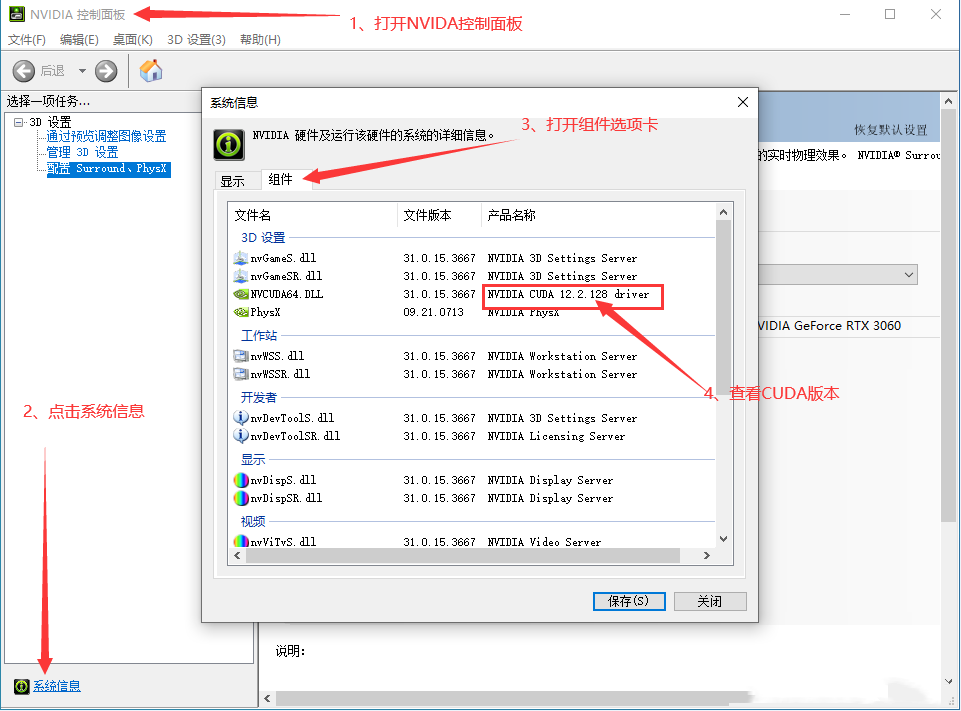Viewport: 961px width, 711px height.
Task: Open the back history dropdown arrow
Action: tap(82, 71)
